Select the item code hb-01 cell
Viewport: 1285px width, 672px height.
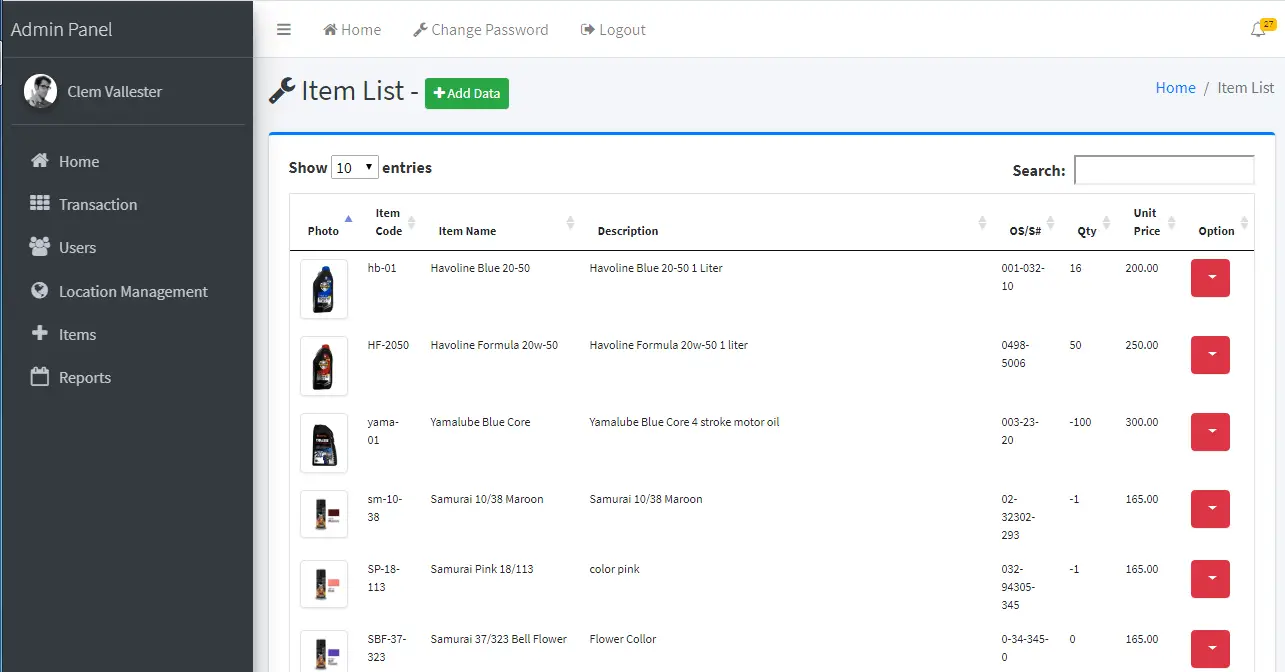[382, 268]
